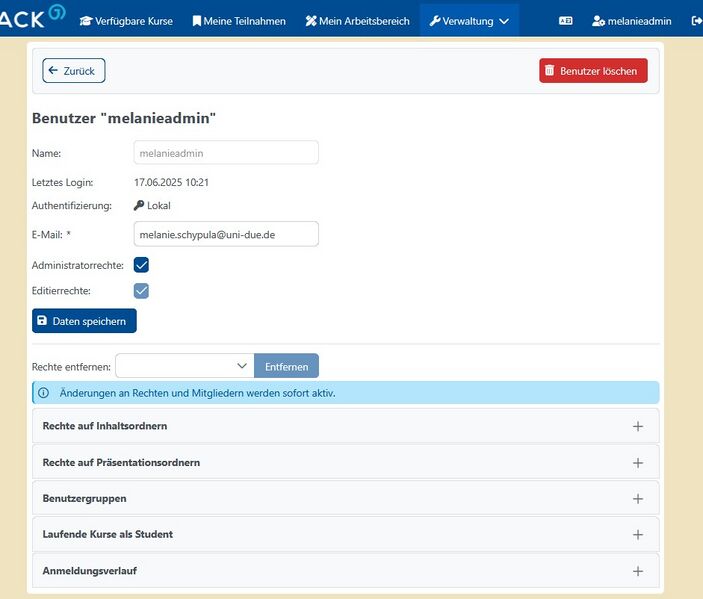The width and height of the screenshot is (703, 599).
Task: Open the Rechte entfernen dropdown
Action: (x=185, y=366)
